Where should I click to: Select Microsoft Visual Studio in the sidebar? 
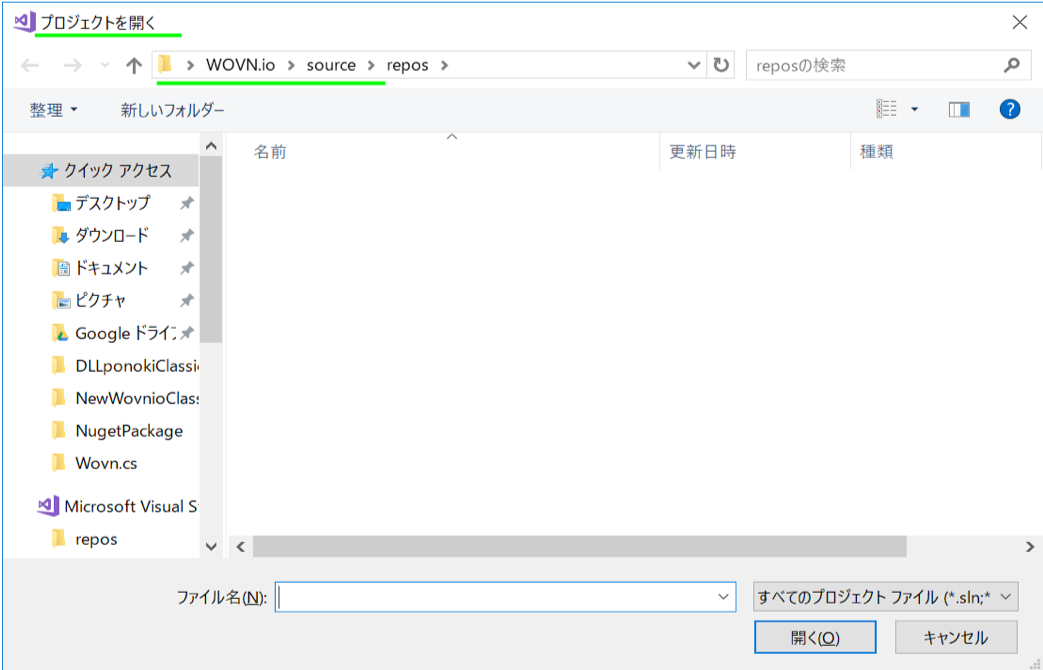click(129, 506)
